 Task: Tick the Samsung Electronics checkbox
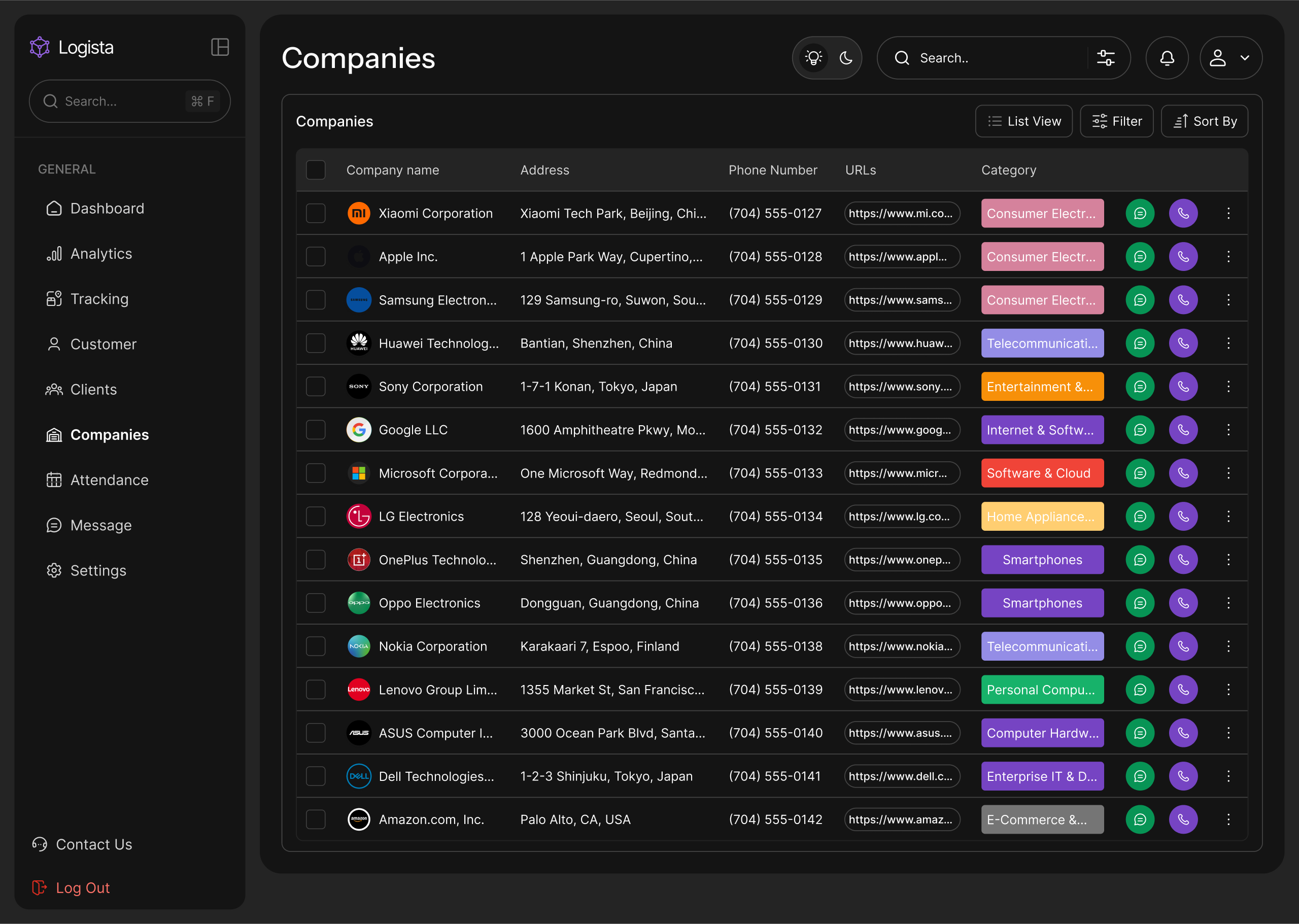tap(316, 300)
